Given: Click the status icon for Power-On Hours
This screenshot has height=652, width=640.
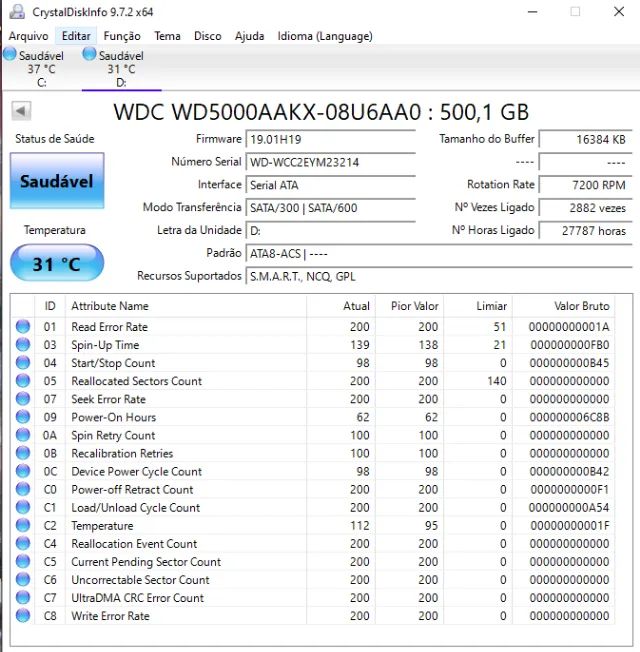Looking at the screenshot, I should 23,417.
